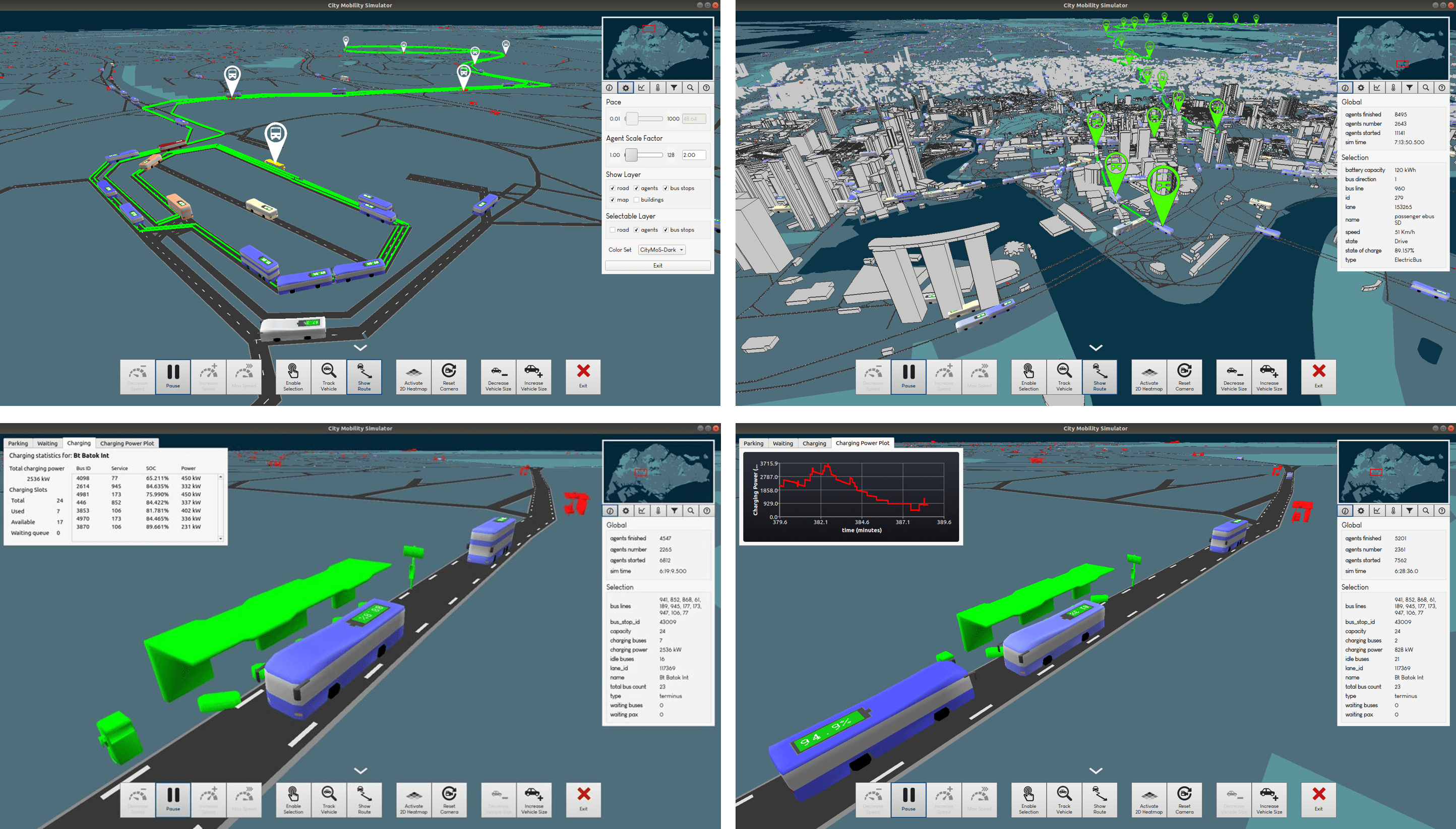The height and width of the screenshot is (829, 1456).
Task: Increase the vehicle size
Action: pyautogui.click(x=534, y=377)
